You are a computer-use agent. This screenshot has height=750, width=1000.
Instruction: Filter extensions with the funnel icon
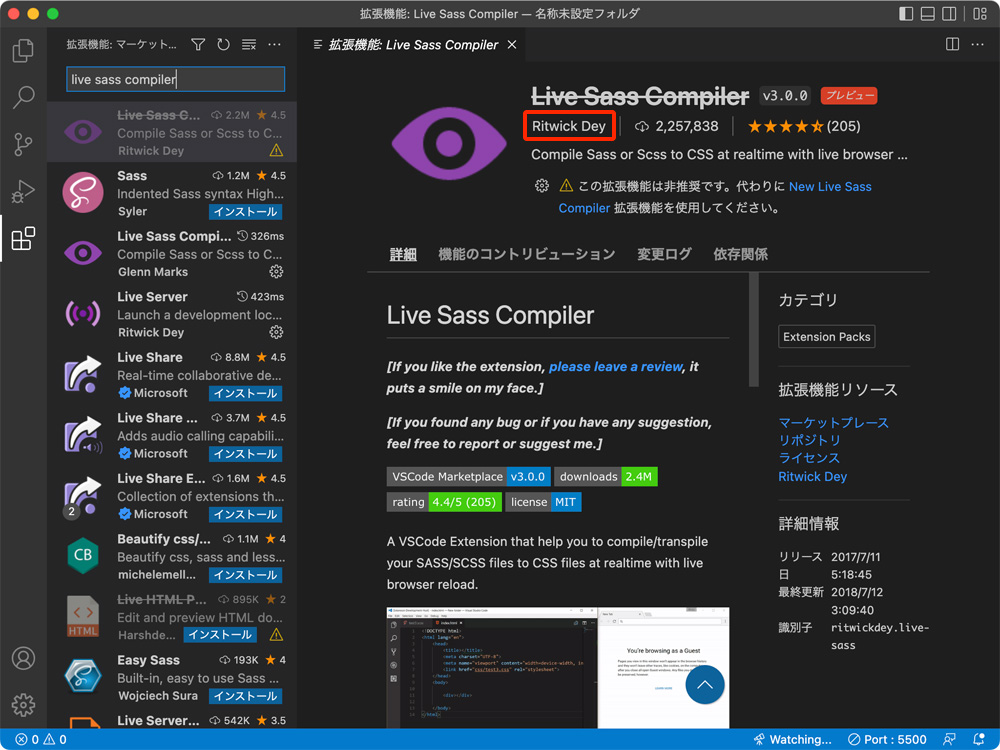[198, 45]
